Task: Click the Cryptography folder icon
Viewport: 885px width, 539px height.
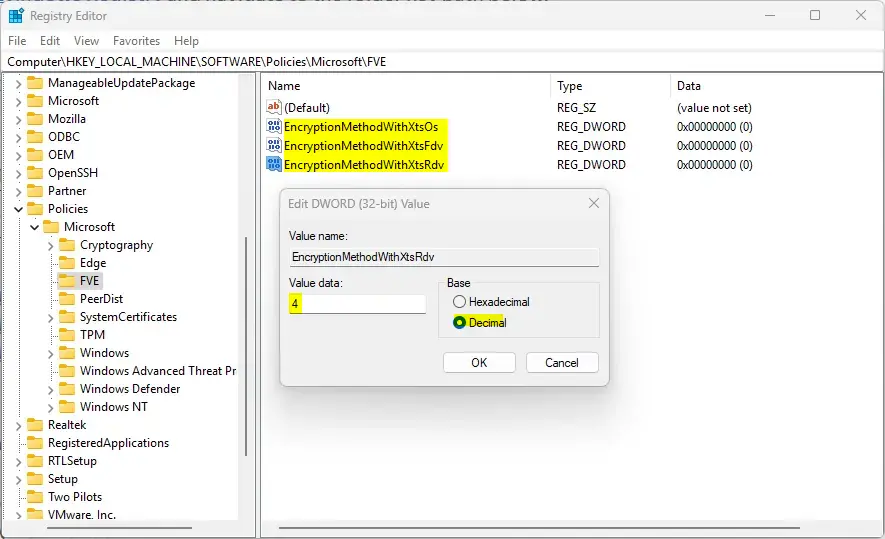Action: 67,245
